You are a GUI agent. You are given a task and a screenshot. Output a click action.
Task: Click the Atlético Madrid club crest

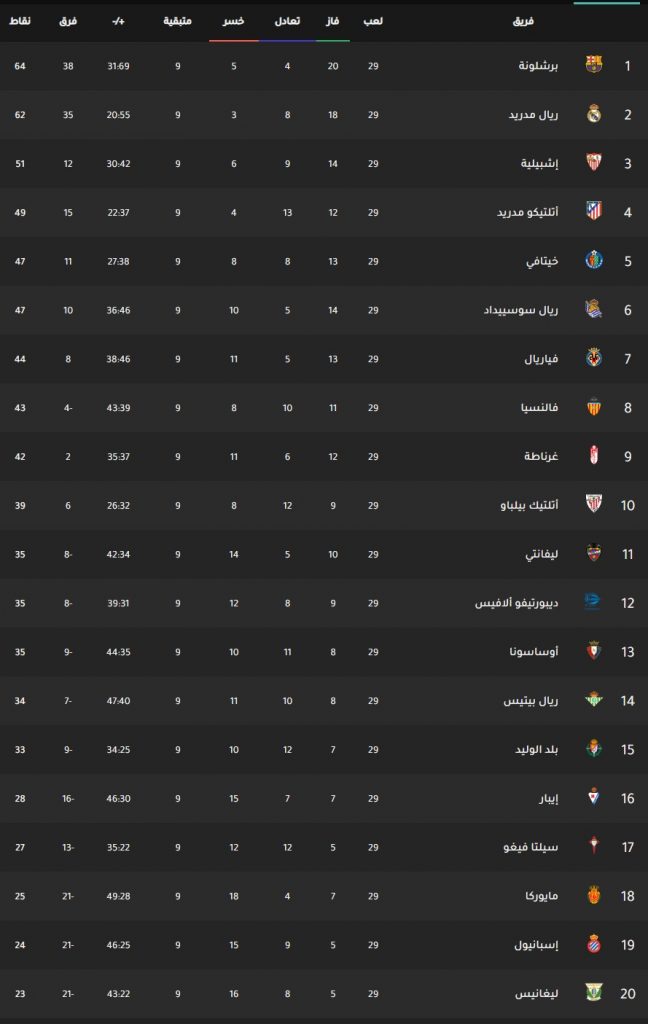tap(594, 210)
